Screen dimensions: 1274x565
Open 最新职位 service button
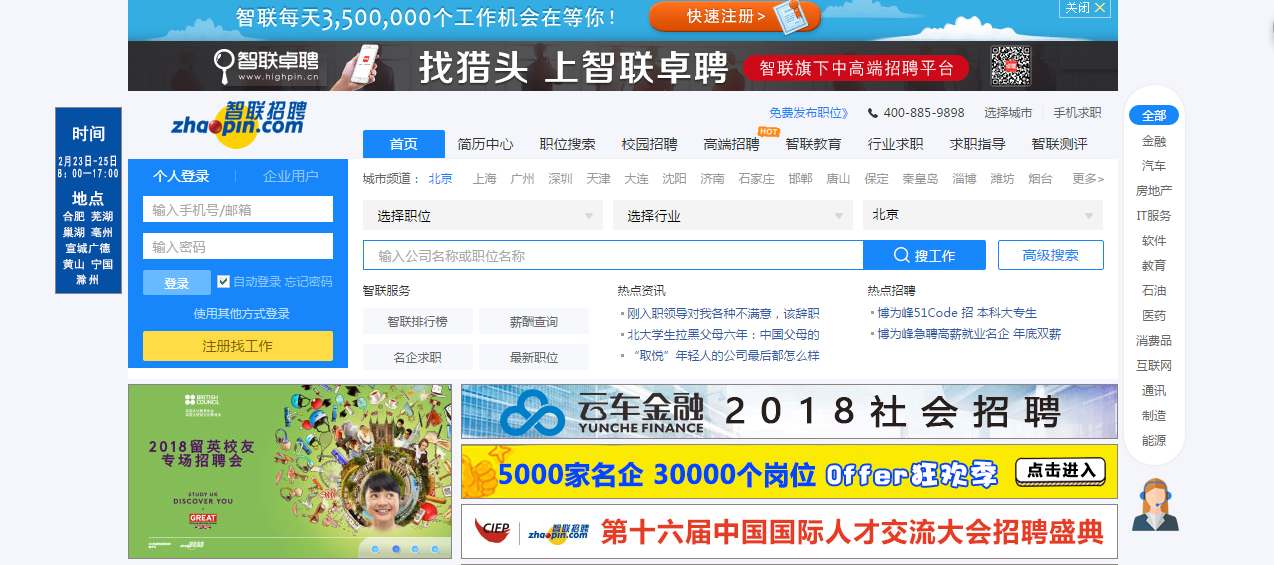pyautogui.click(x=534, y=357)
